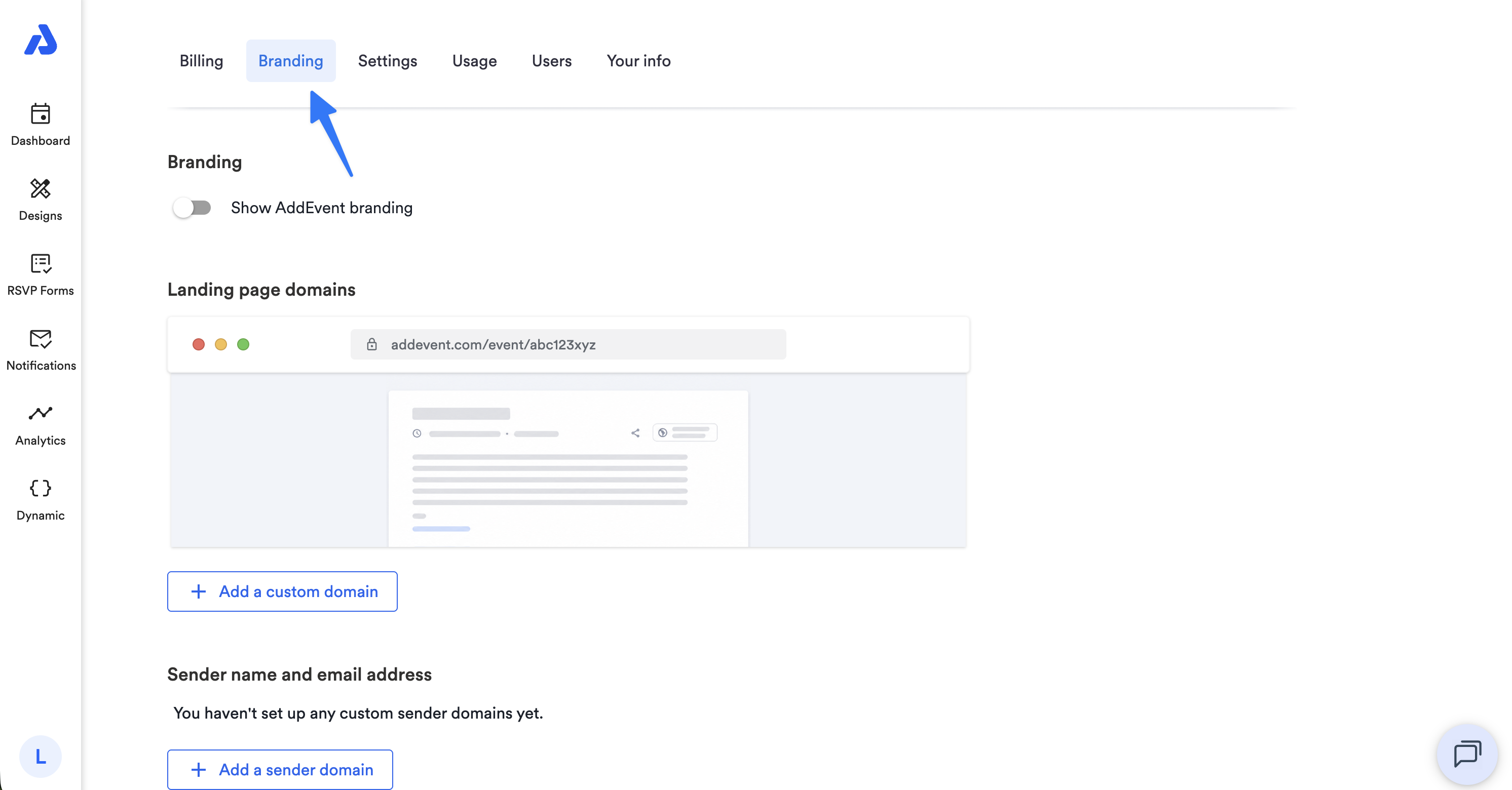The height and width of the screenshot is (790, 1512).
Task: Click the AddEvent logo icon
Action: 41,40
